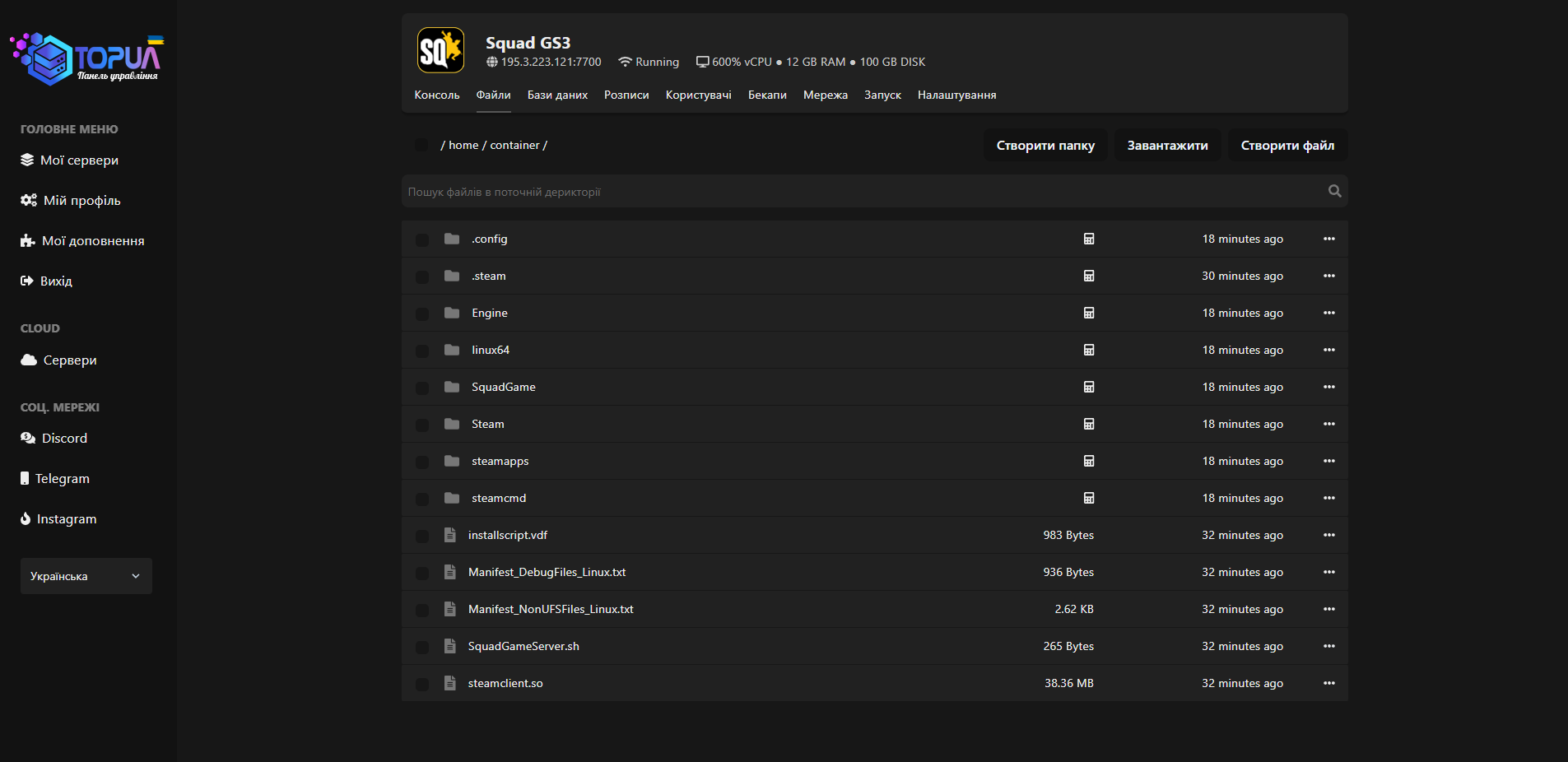Viewport: 1568px width, 762px height.
Task: Click the TOPUA panel logo
Action: (x=87, y=58)
